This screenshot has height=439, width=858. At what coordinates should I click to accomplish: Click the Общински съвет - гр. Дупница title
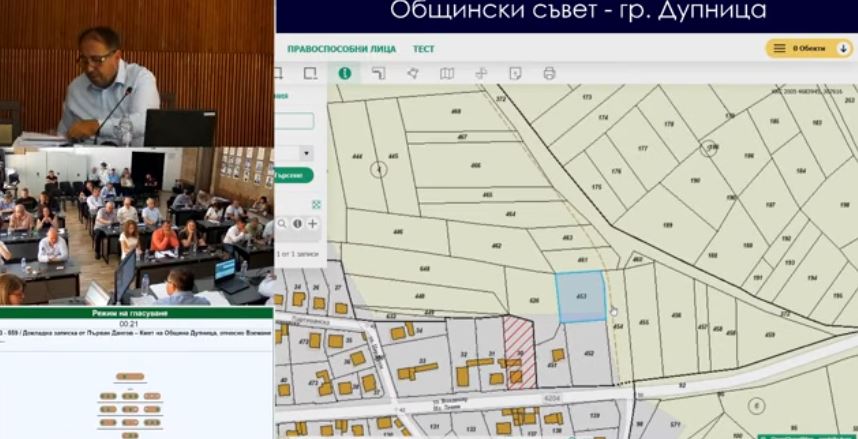point(578,10)
